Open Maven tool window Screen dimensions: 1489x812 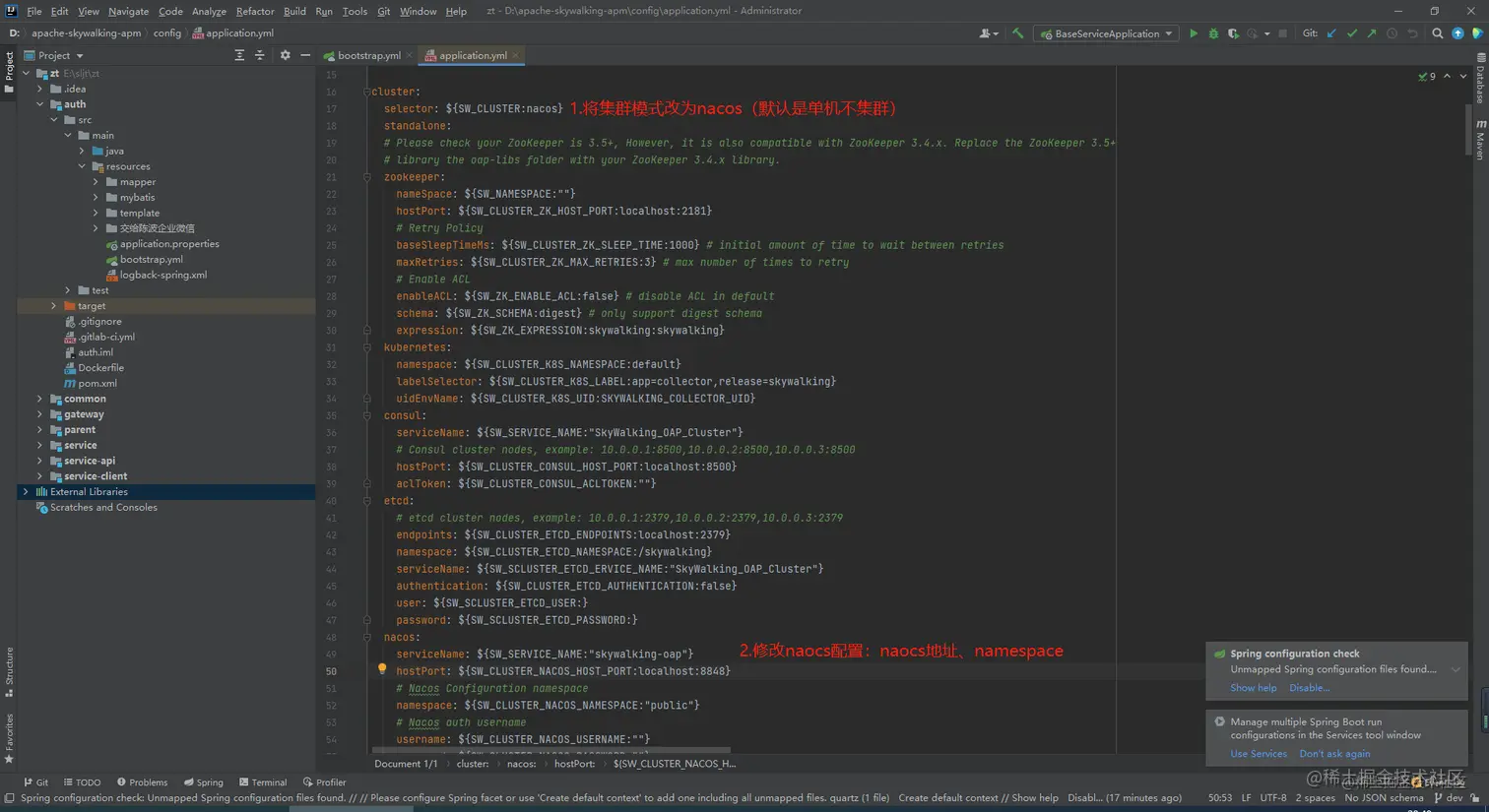(x=1480, y=140)
